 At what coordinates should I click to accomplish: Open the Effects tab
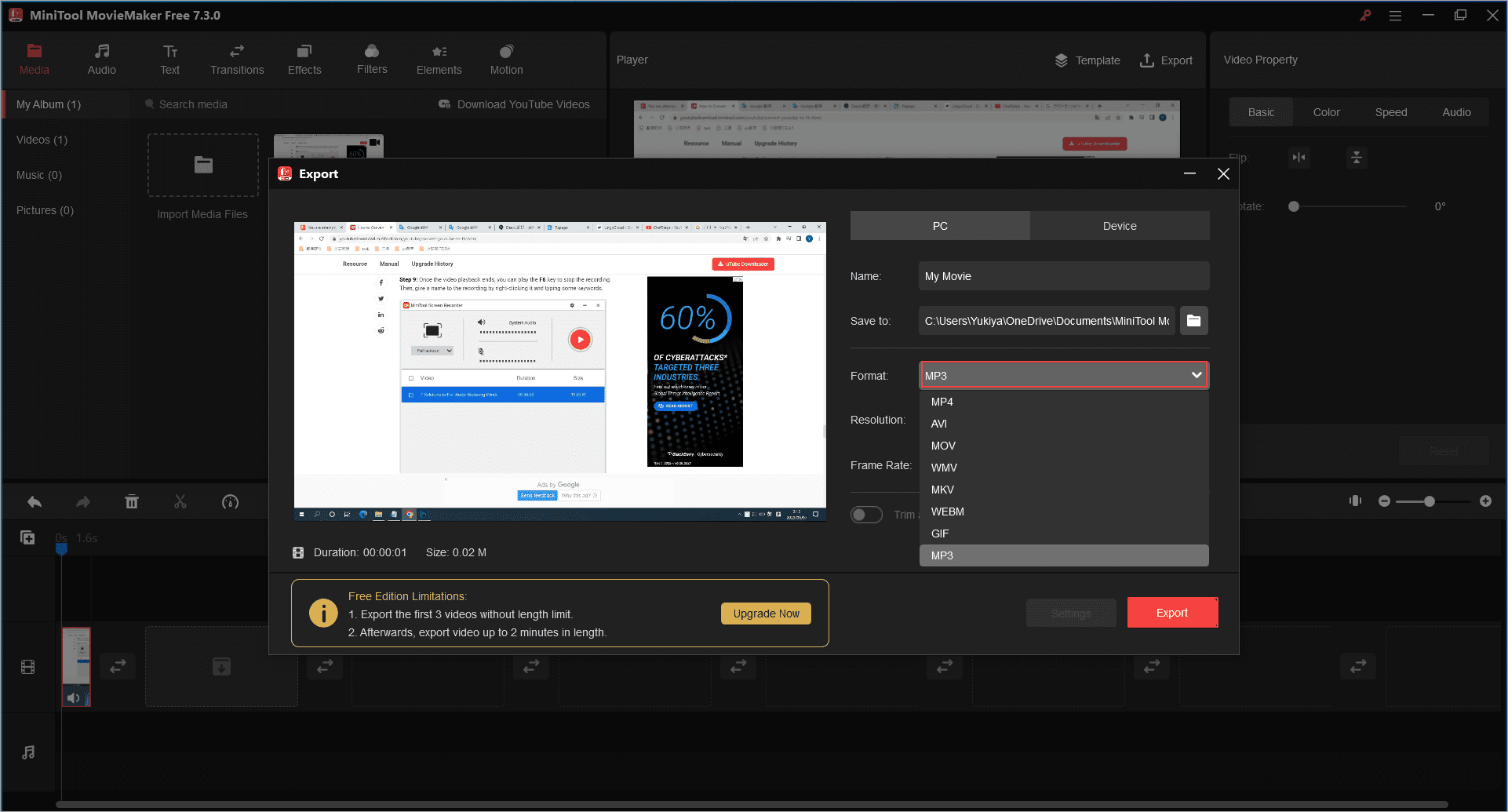304,60
